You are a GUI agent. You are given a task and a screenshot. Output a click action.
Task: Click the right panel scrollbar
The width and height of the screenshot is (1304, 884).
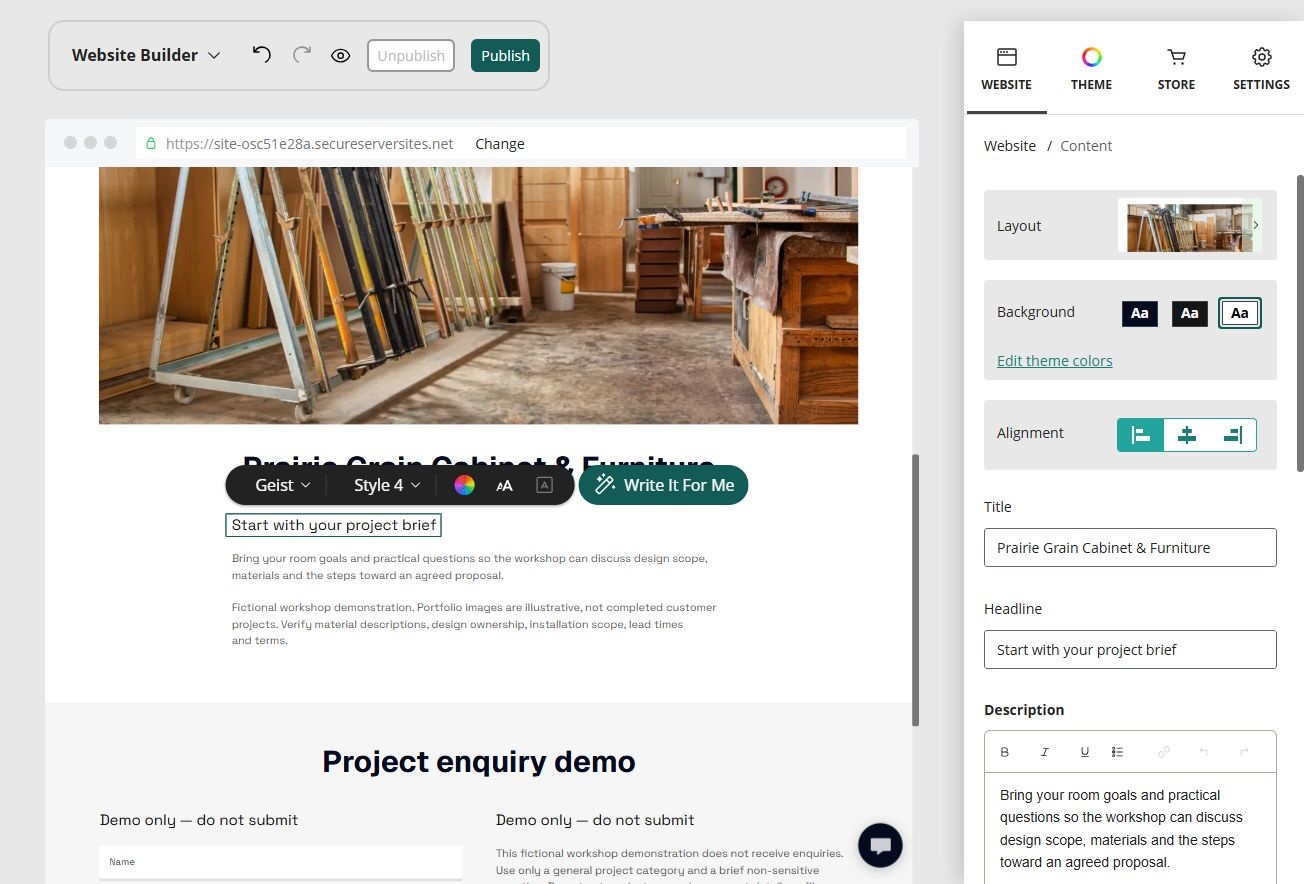tap(1300, 322)
